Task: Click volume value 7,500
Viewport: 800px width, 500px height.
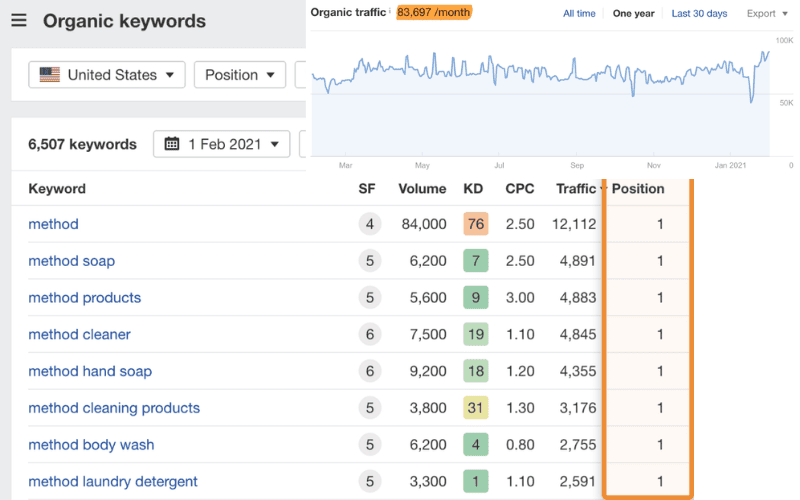Action: [x=428, y=334]
